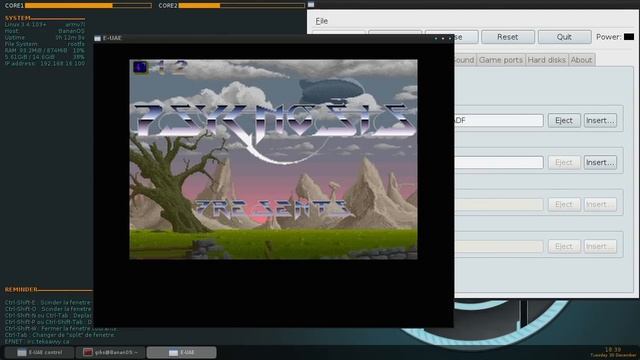Open the About tab
The width and height of the screenshot is (640, 360).
pyautogui.click(x=581, y=60)
